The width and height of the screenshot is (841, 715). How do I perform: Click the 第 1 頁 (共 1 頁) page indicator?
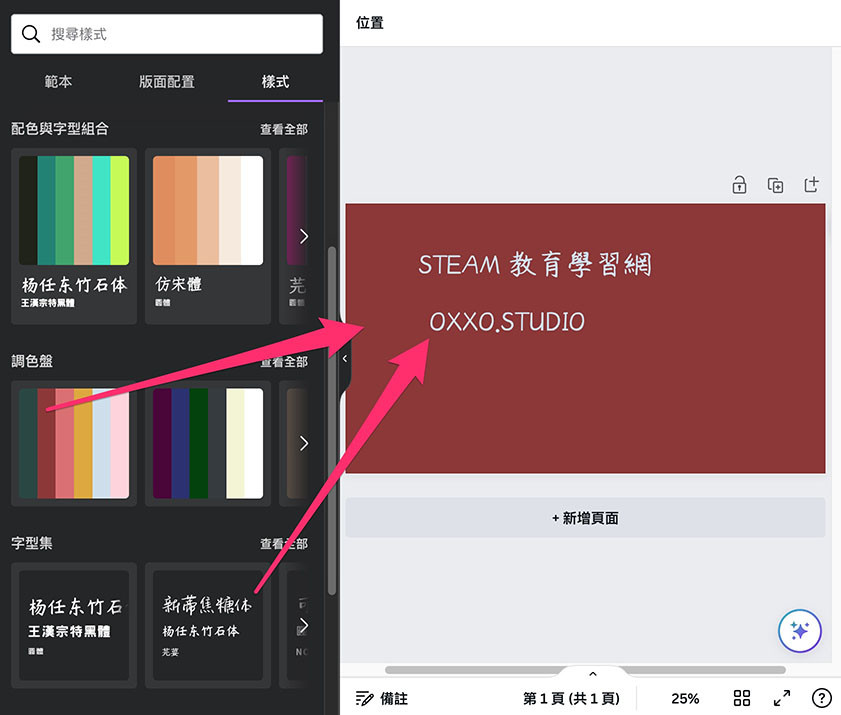coord(571,698)
